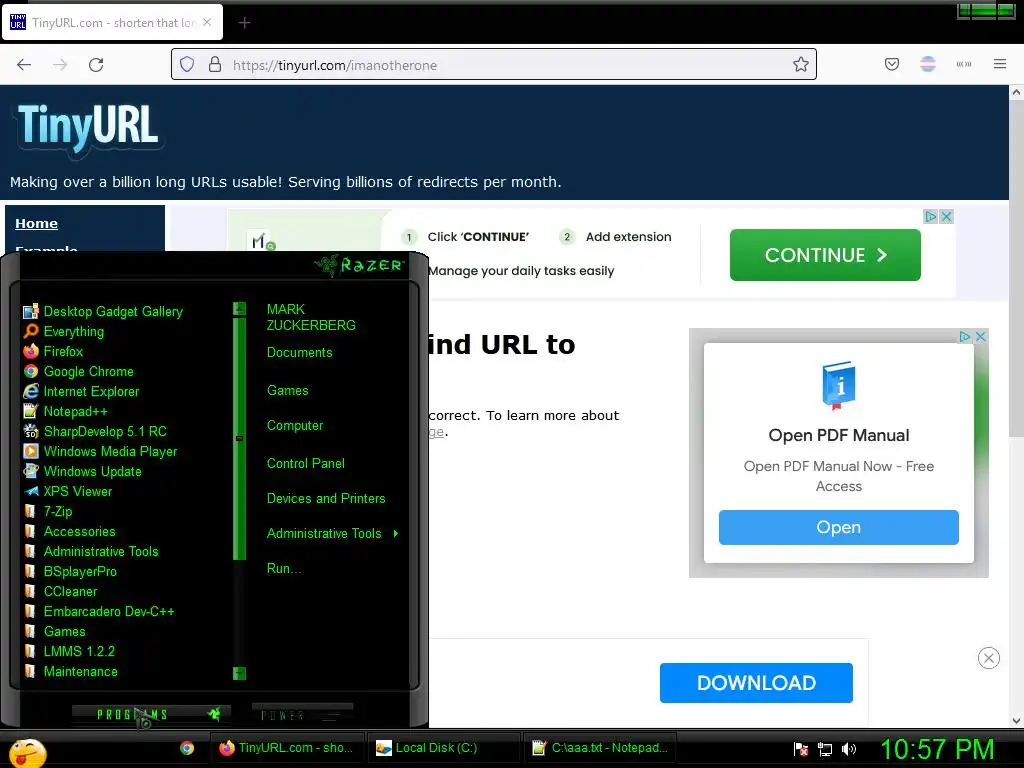Open Games in start menu right pane
This screenshot has width=1024, height=768.
[x=287, y=391]
